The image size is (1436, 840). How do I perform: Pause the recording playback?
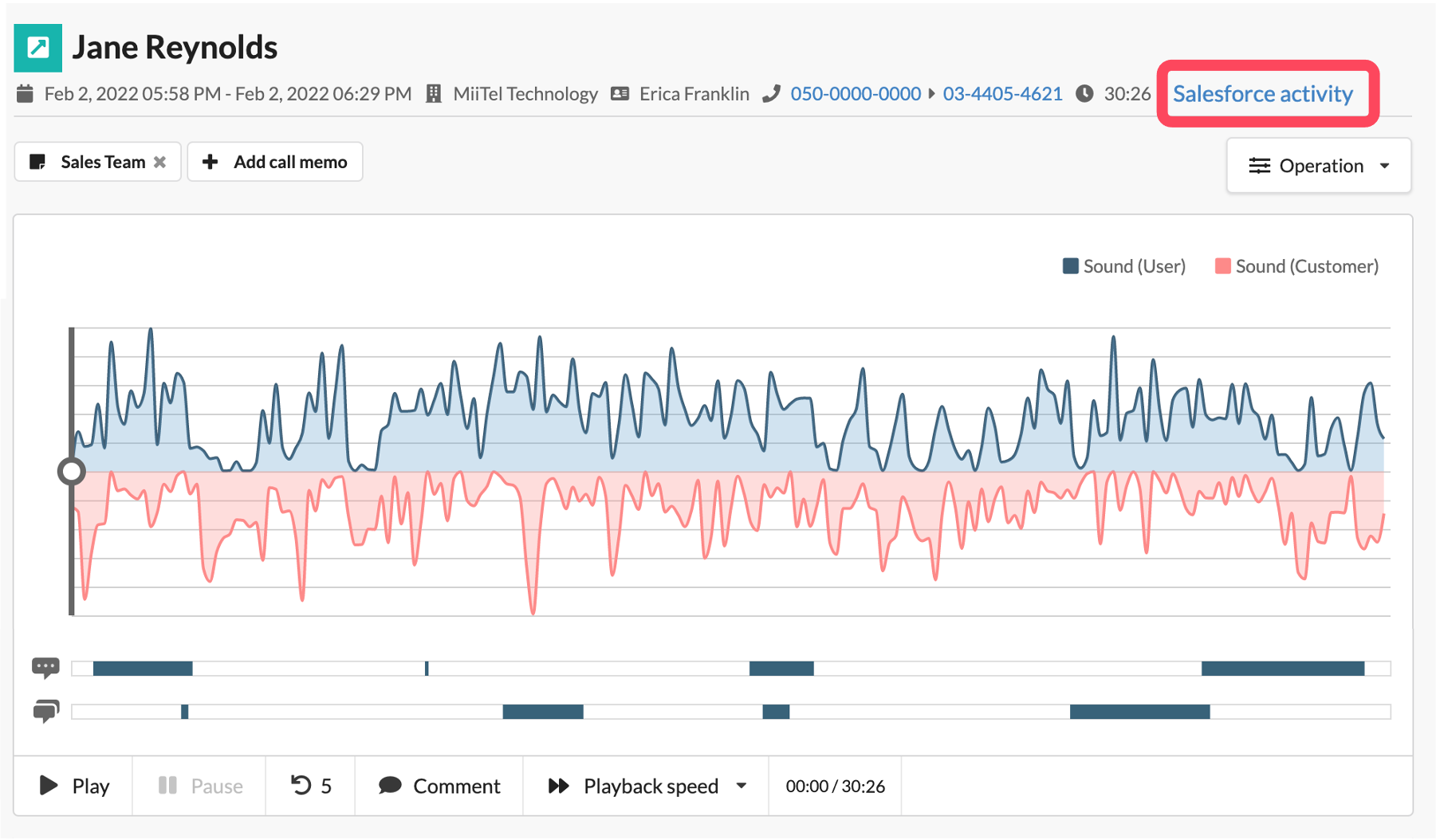200,786
